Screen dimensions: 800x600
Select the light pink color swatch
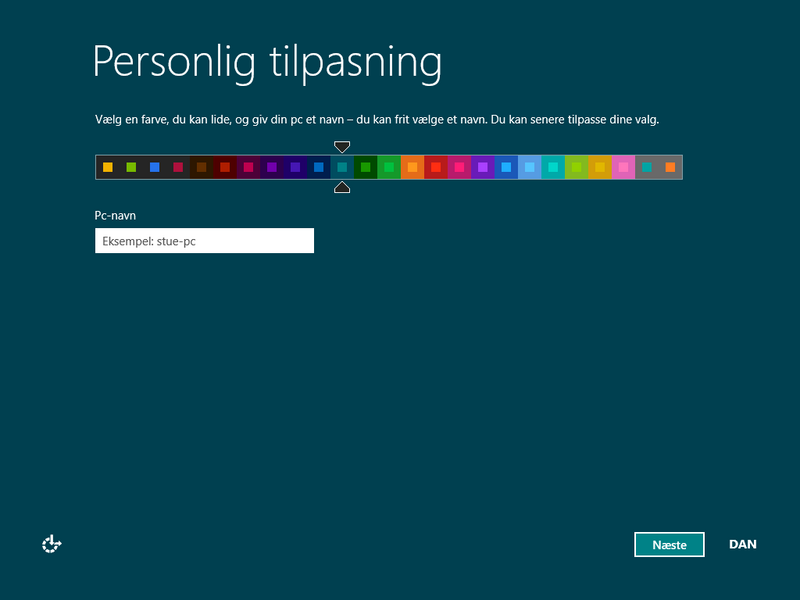tap(624, 167)
